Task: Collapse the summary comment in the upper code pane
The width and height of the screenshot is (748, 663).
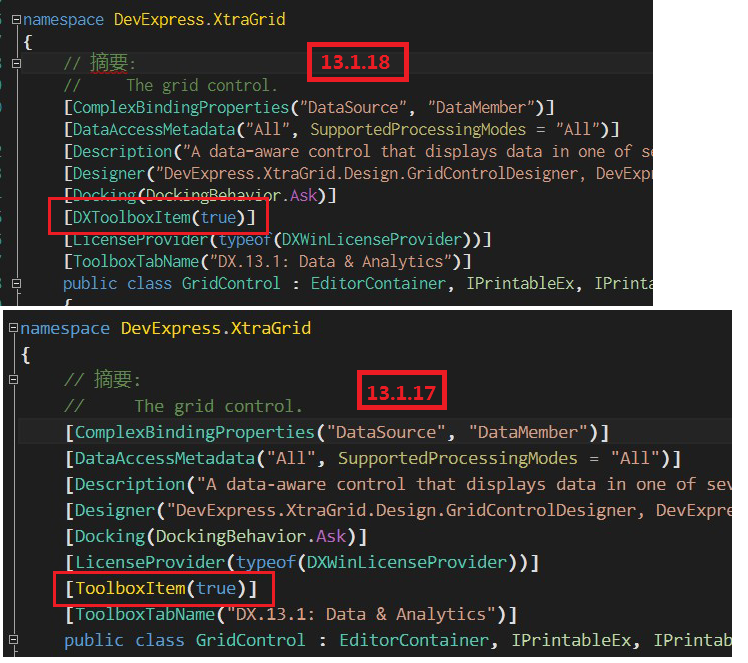Action: [x=16, y=63]
